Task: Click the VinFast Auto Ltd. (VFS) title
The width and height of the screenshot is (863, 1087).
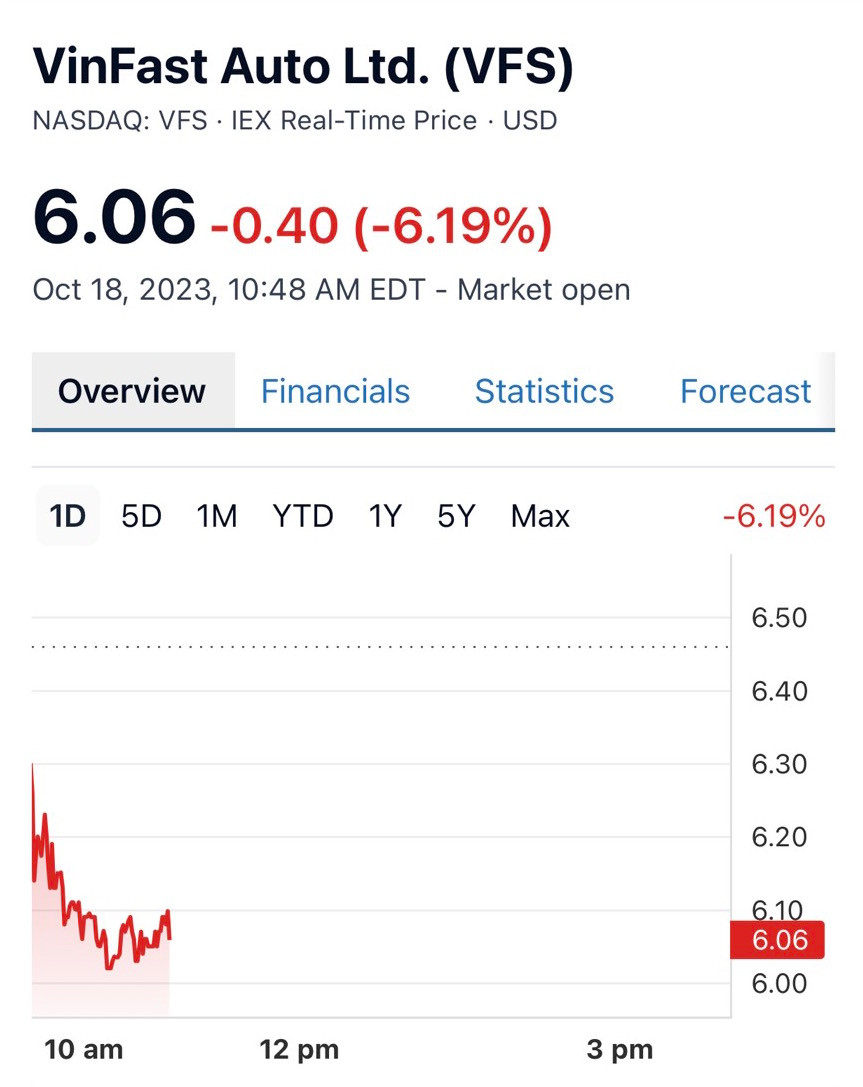Action: [303, 66]
